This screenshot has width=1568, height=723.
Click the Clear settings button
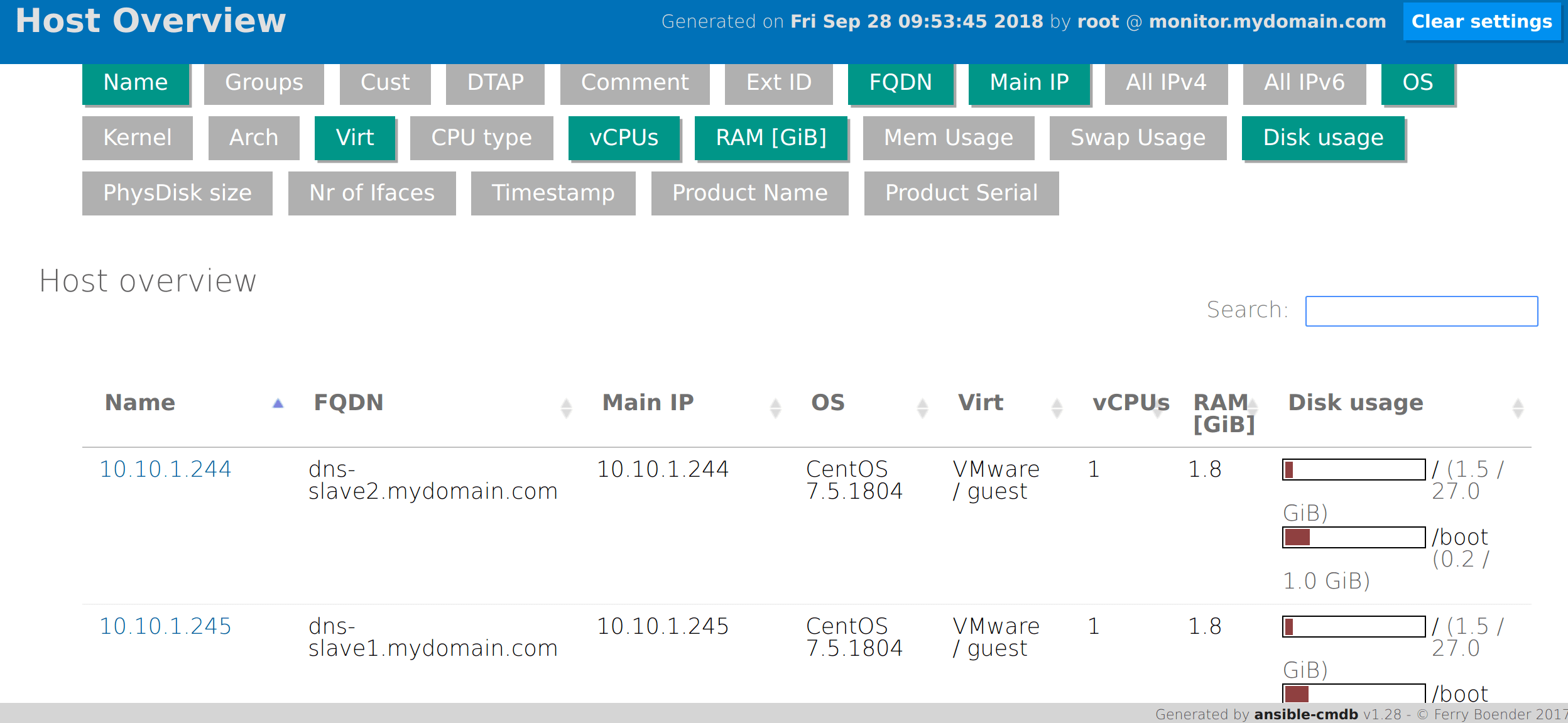click(1481, 21)
